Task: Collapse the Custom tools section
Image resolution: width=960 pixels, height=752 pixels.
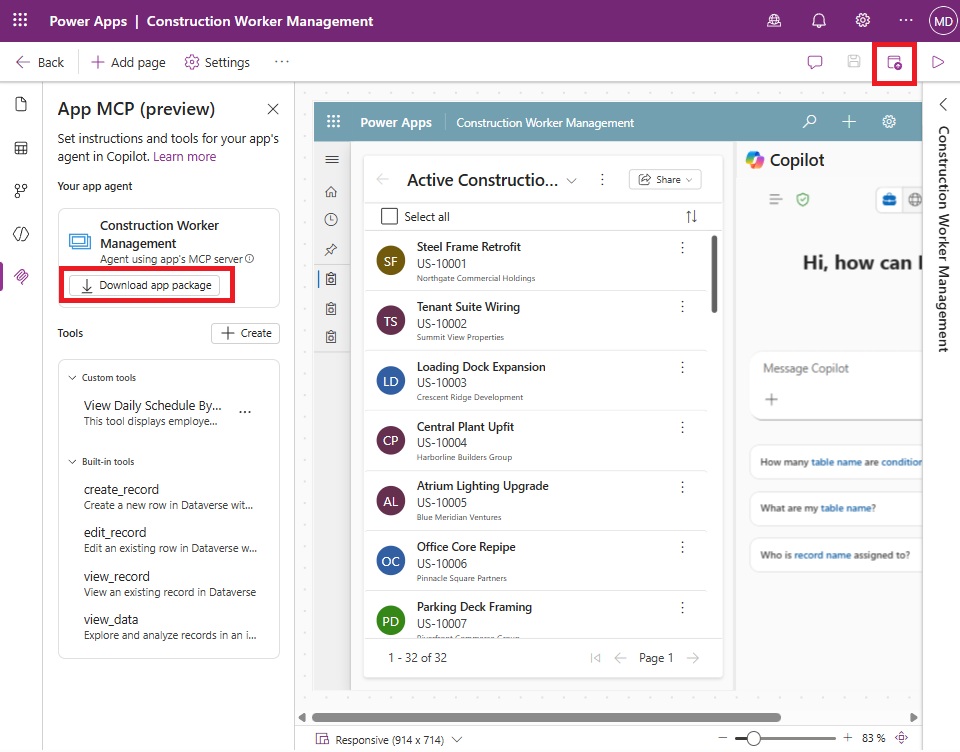Action: click(x=72, y=378)
